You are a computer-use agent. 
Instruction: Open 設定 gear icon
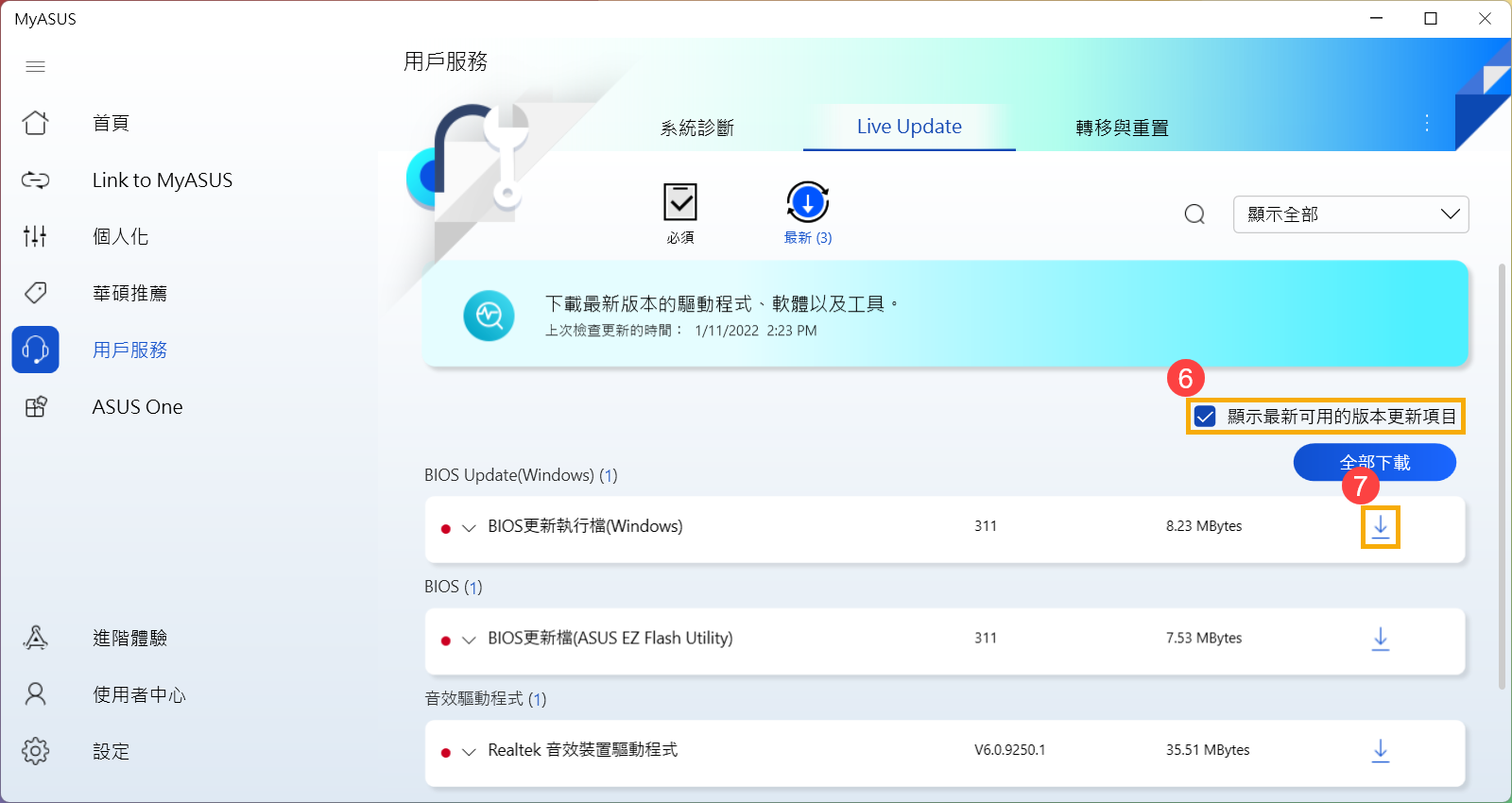coord(35,751)
